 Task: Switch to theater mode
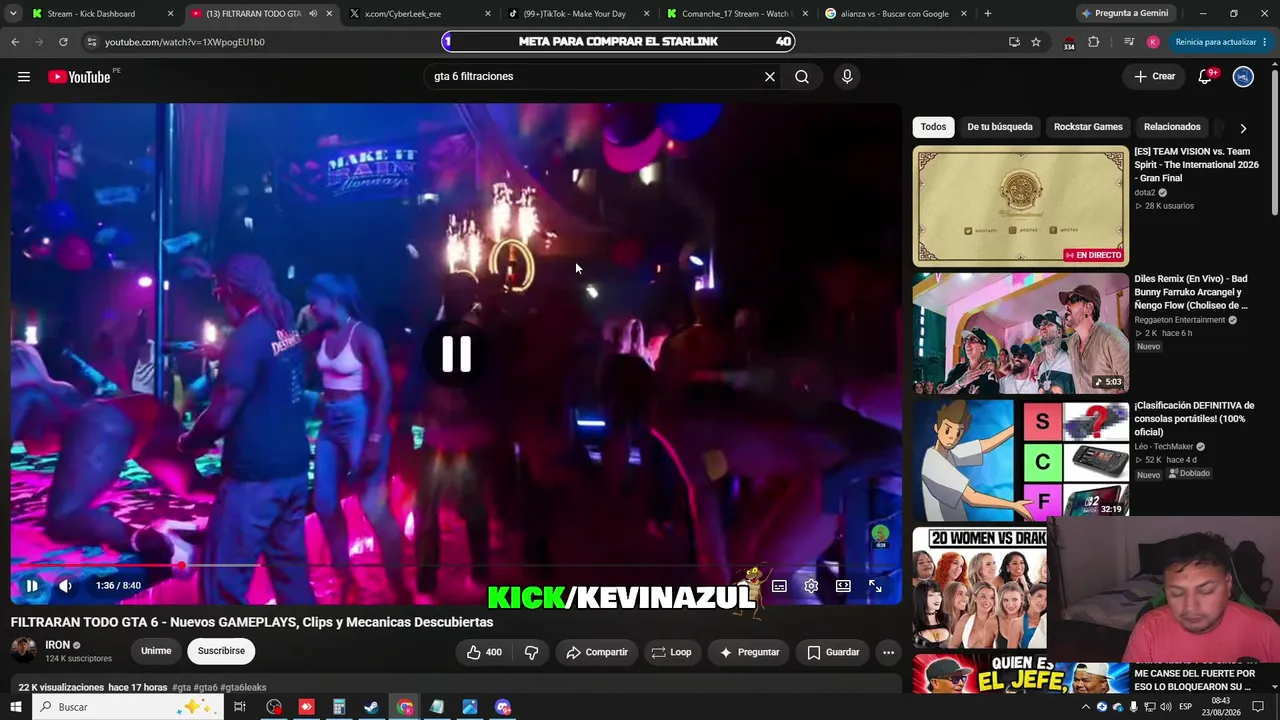coord(843,586)
